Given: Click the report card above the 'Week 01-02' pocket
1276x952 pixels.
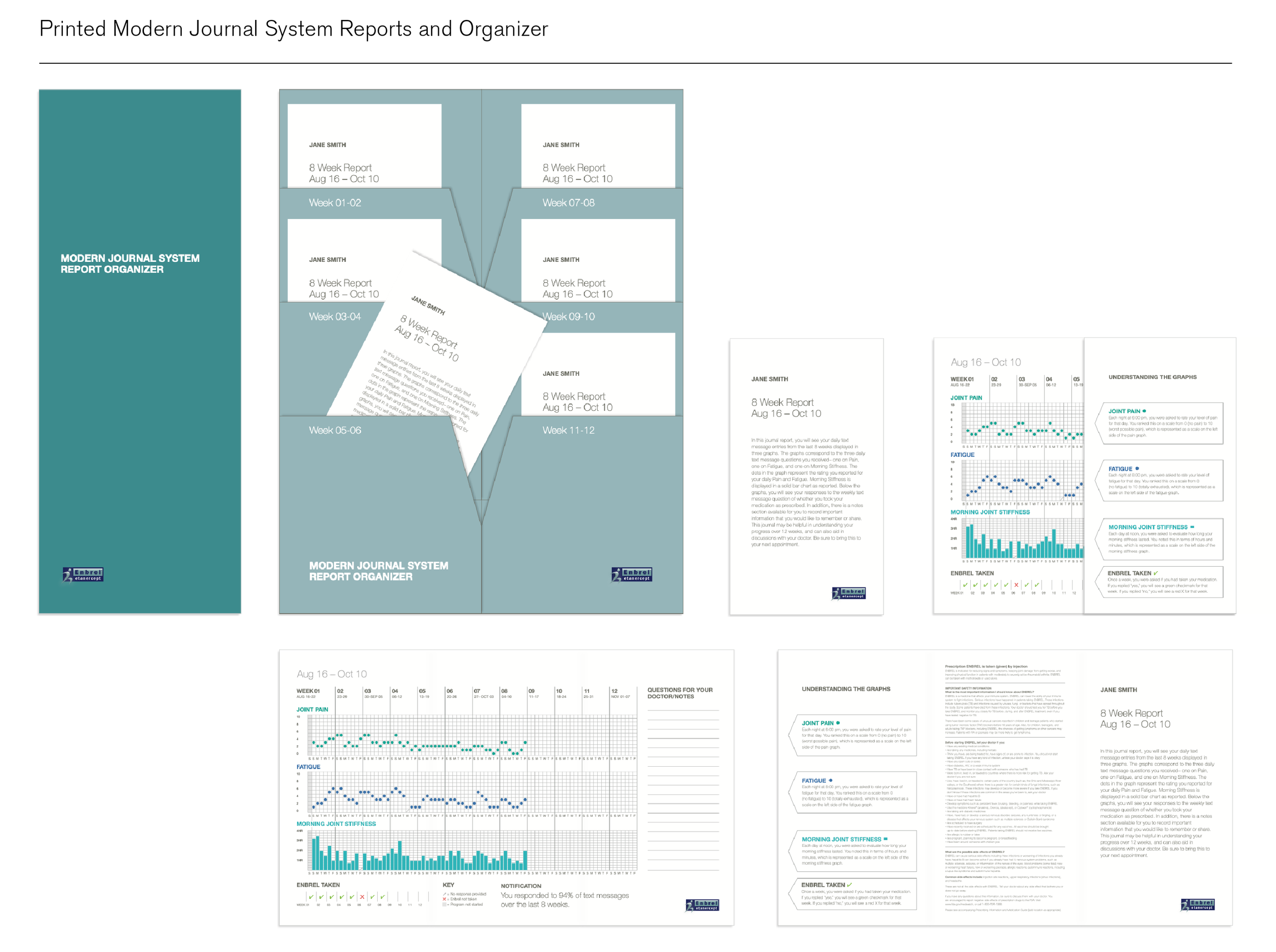Looking at the screenshot, I should coord(364,146).
